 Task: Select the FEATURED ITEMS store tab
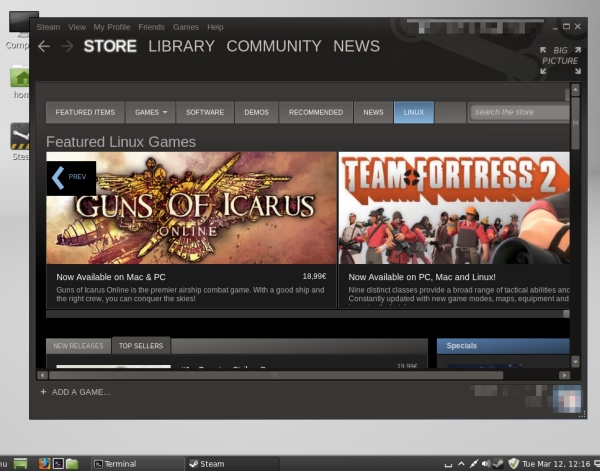[x=85, y=112]
